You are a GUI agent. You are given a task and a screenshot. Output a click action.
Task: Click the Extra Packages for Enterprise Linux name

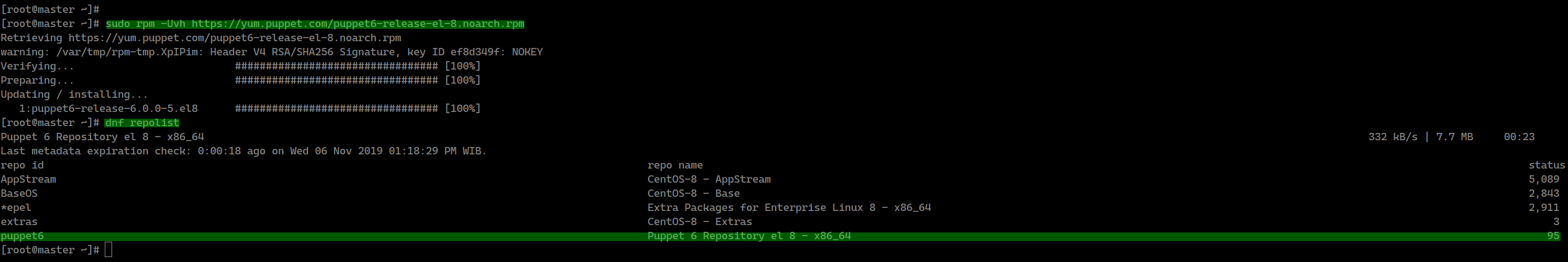(x=789, y=208)
